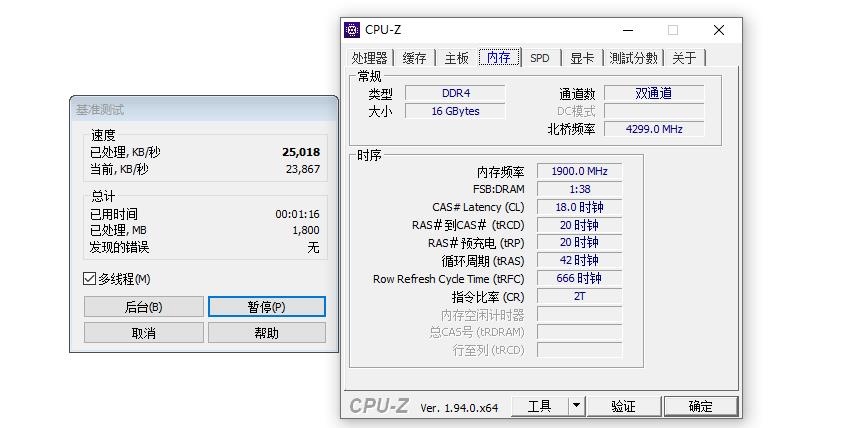Expand the 工具 dropdown arrow
This screenshot has width=849, height=428.
pyautogui.click(x=576, y=406)
